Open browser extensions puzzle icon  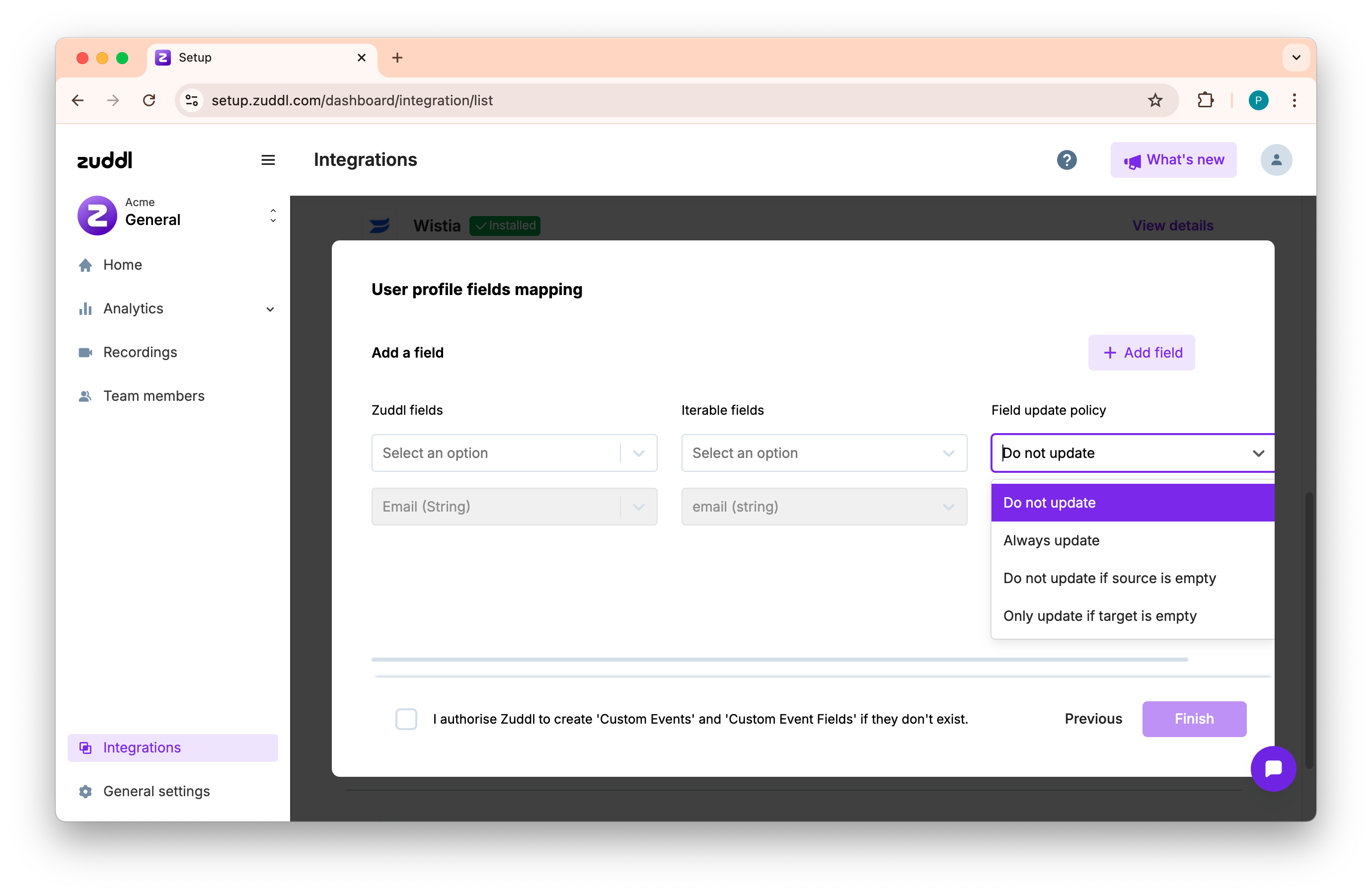pyautogui.click(x=1205, y=100)
